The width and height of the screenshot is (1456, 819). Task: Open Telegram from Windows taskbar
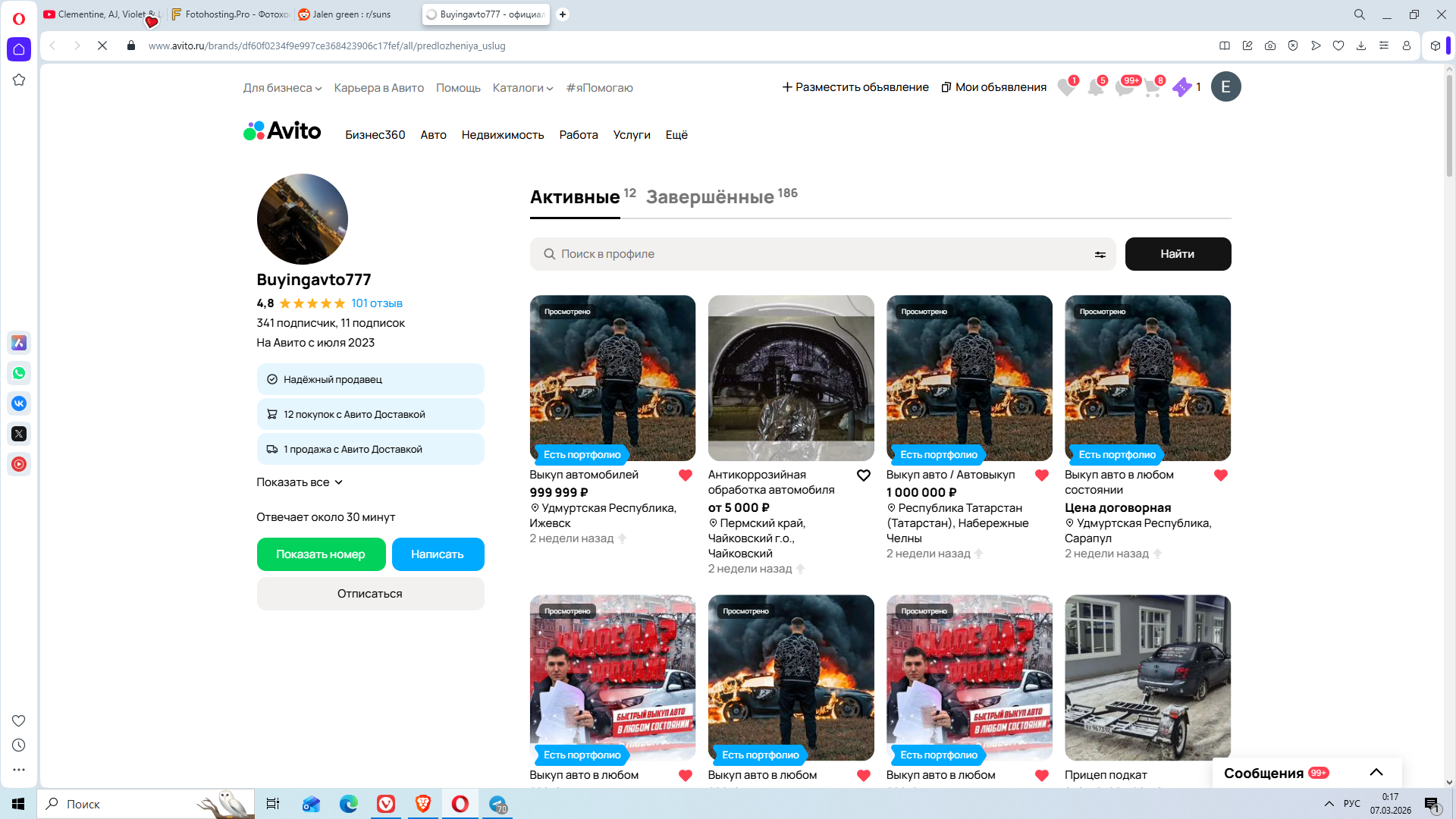pos(497,804)
